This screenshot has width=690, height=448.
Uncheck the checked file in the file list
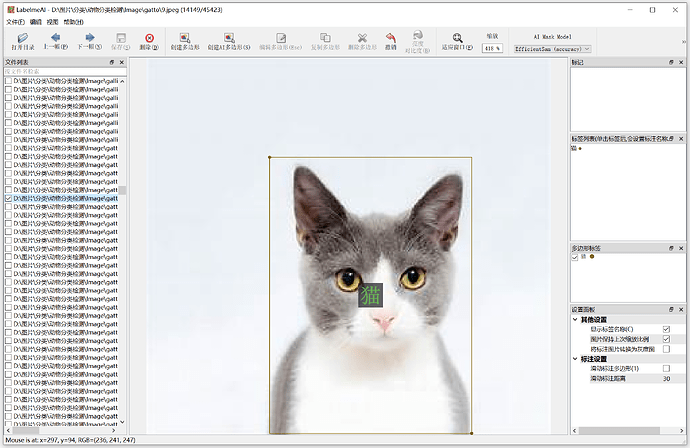click(8, 198)
